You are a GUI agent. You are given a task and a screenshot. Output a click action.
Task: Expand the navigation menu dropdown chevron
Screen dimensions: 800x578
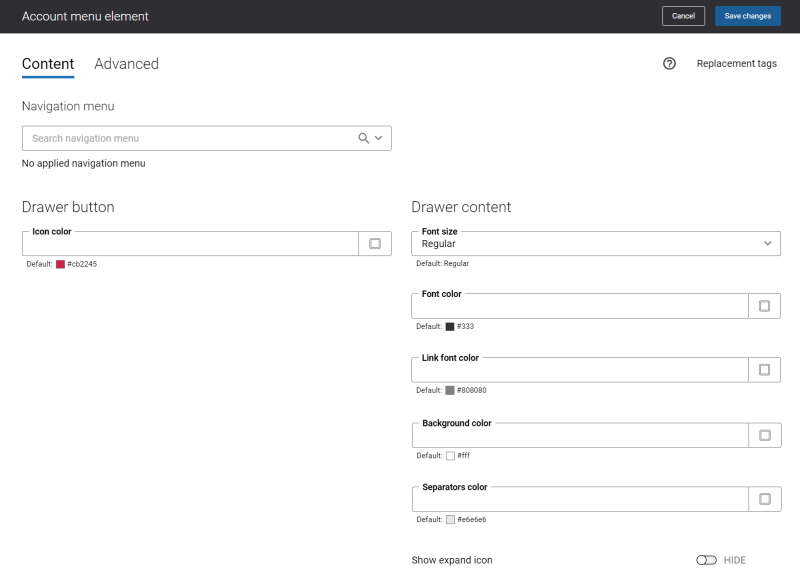click(x=379, y=138)
